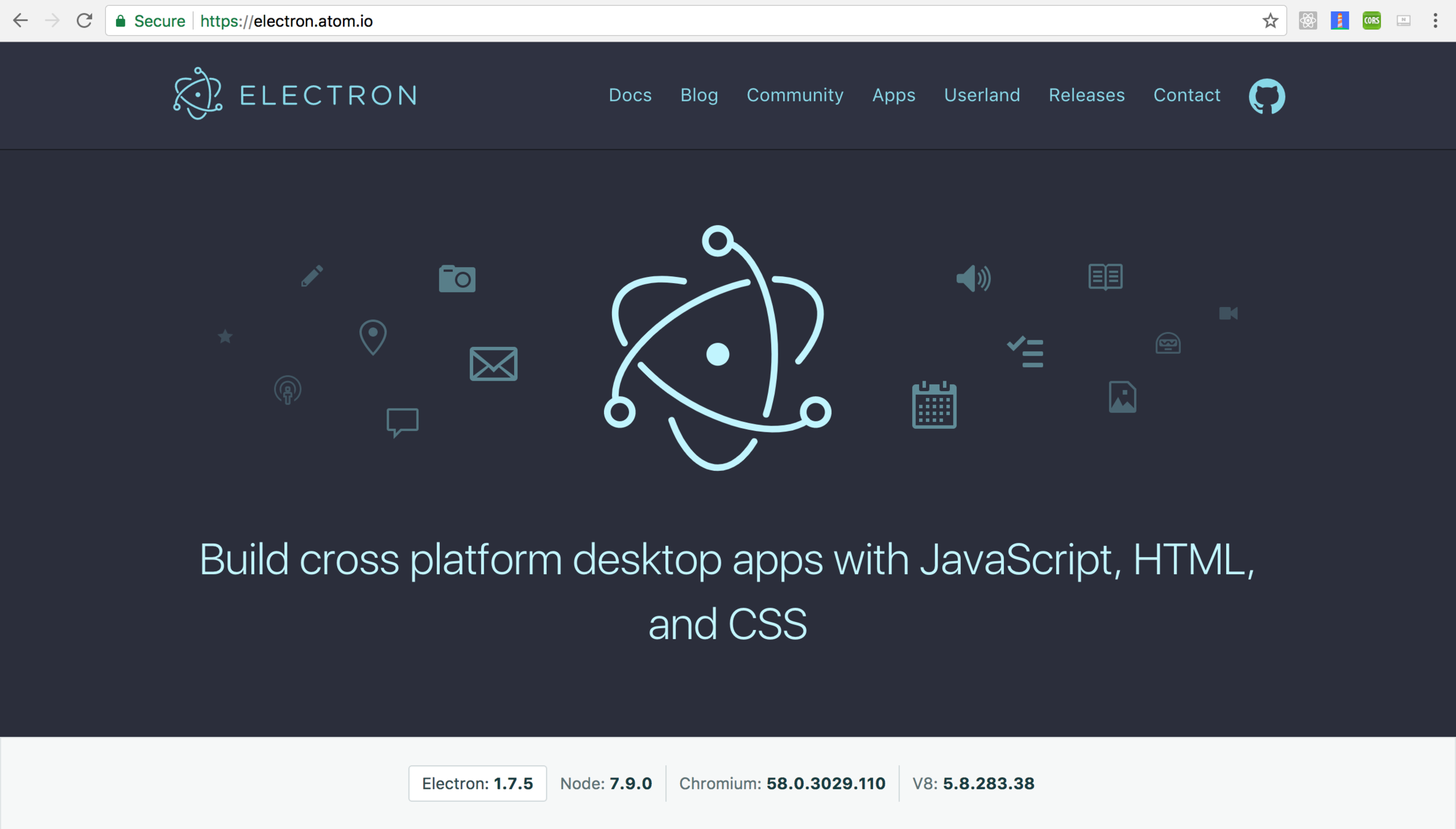
Task: Open Electron's GitHub via the octocat icon
Action: [1266, 96]
